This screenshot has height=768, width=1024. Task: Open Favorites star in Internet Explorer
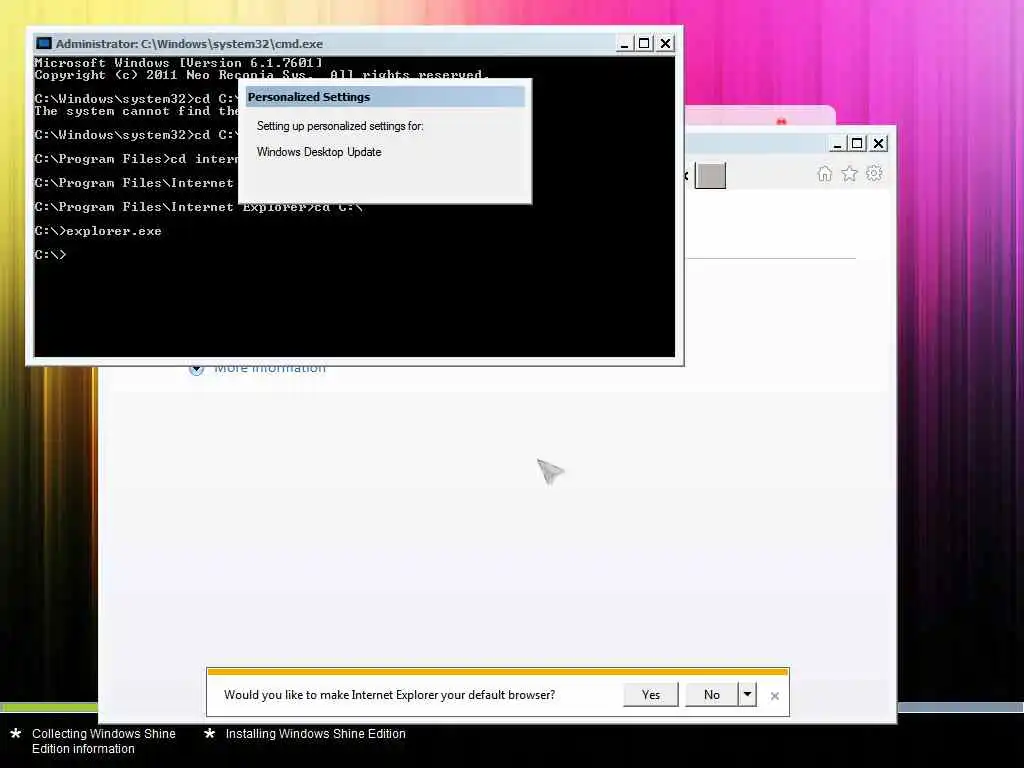[849, 174]
